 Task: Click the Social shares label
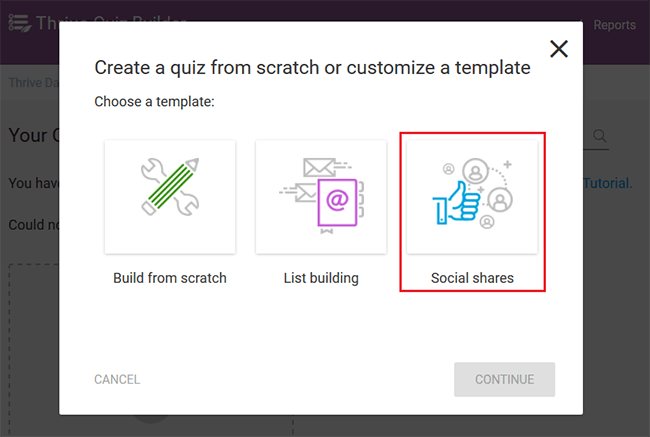click(472, 278)
